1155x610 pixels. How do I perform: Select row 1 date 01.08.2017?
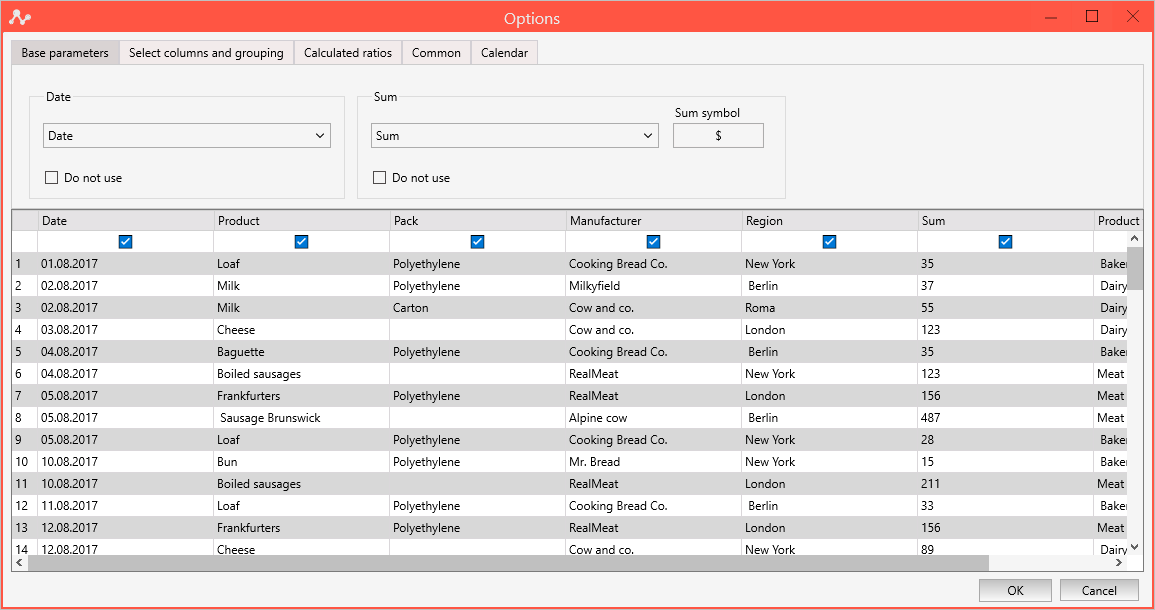(x=126, y=264)
